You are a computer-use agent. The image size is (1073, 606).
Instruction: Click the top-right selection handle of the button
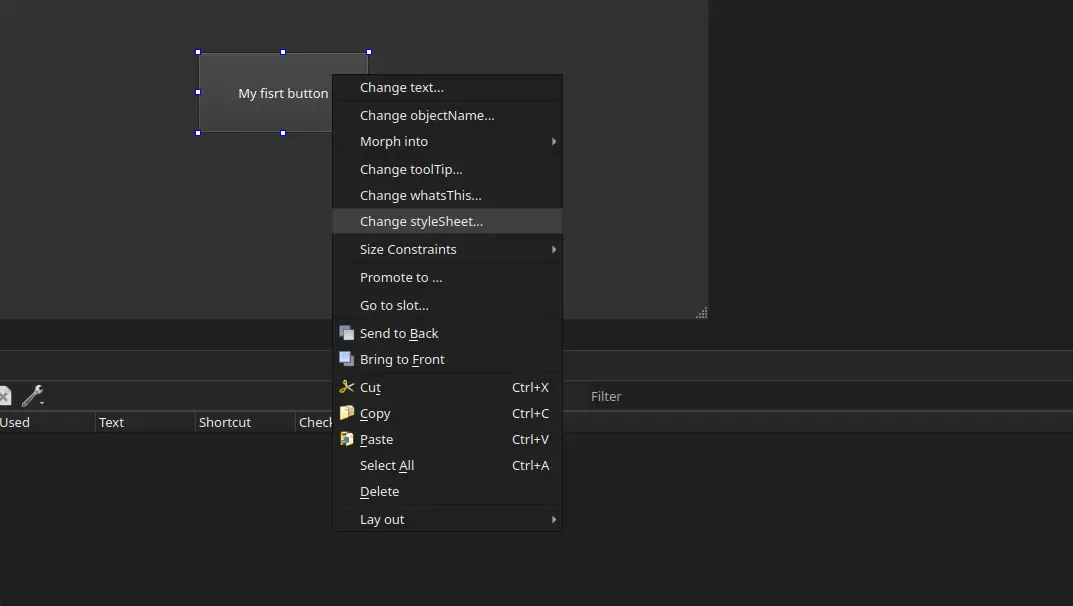tap(369, 52)
